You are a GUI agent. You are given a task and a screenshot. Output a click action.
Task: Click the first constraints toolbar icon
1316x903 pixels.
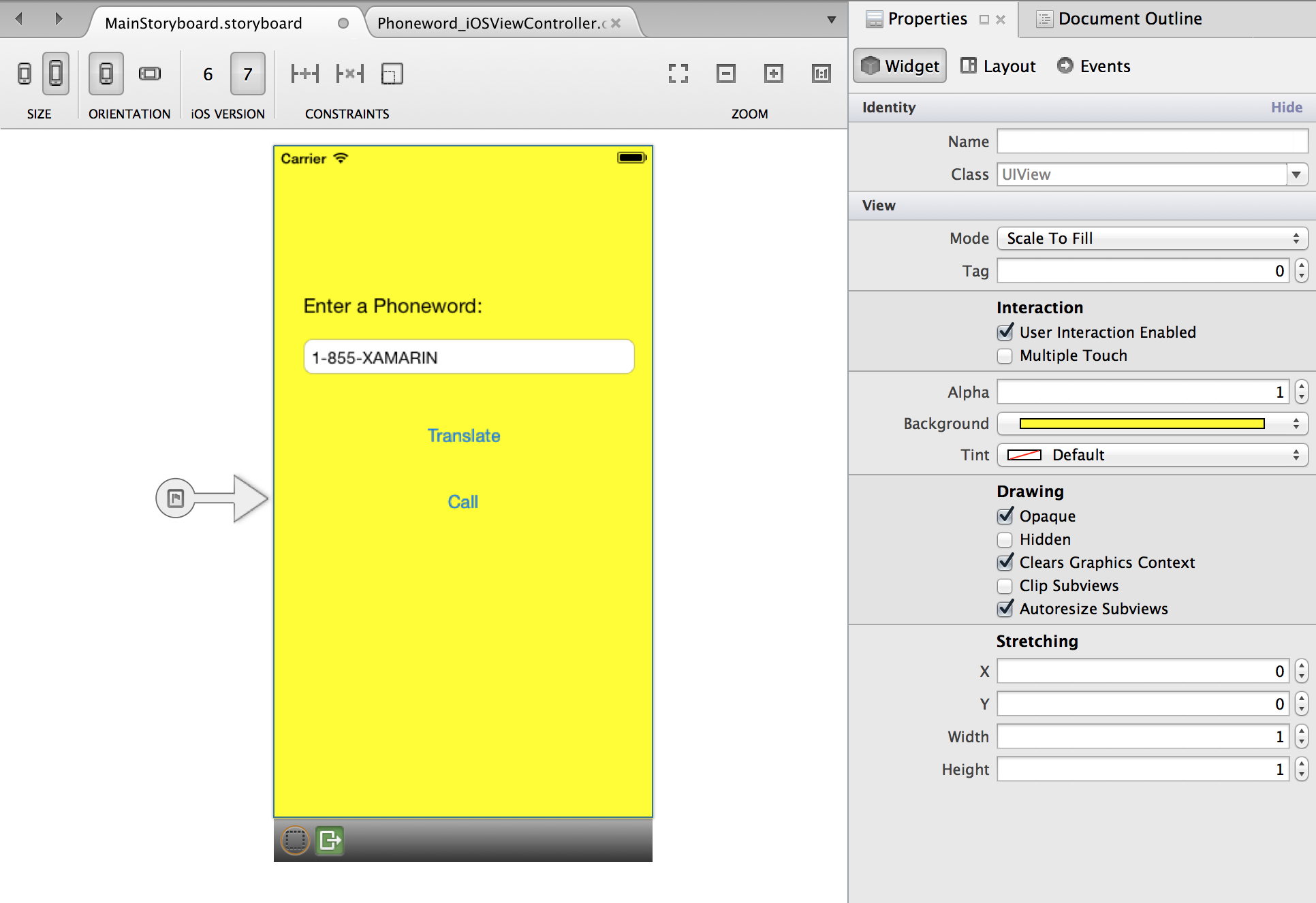coord(304,74)
